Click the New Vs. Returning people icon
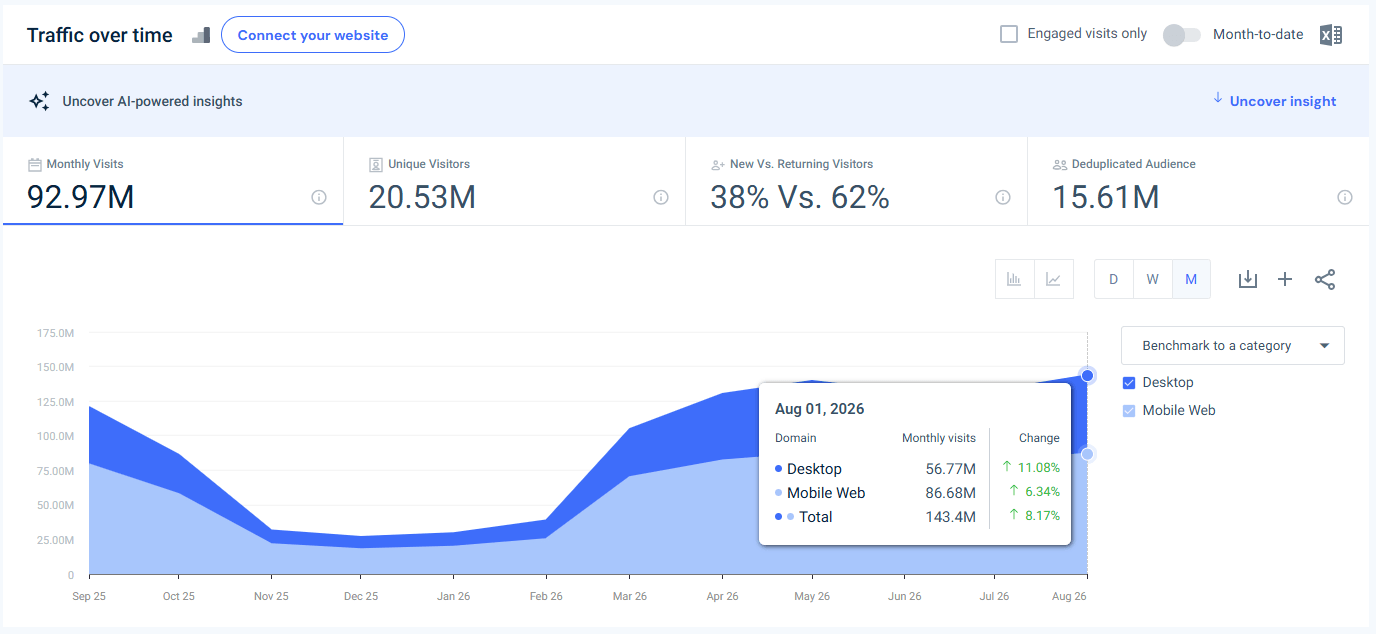The image size is (1376, 634). (x=718, y=164)
